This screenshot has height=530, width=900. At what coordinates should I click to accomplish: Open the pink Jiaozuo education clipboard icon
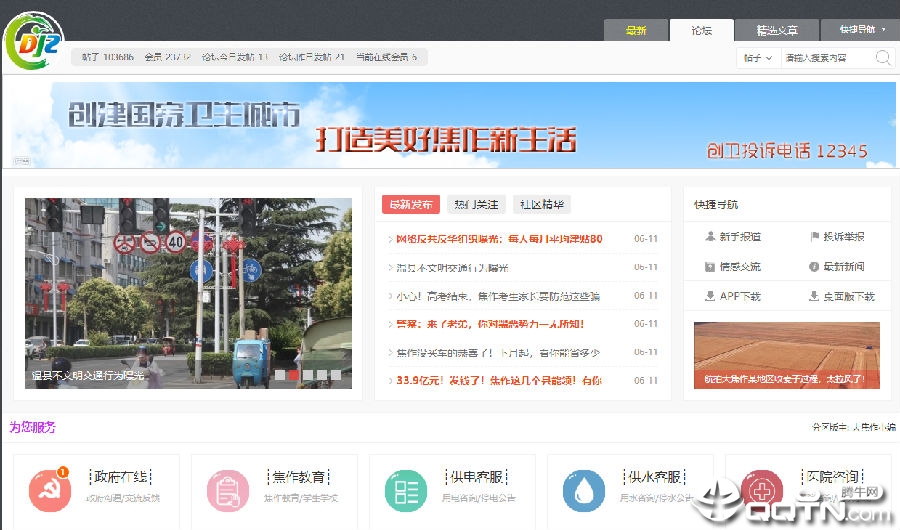click(227, 490)
